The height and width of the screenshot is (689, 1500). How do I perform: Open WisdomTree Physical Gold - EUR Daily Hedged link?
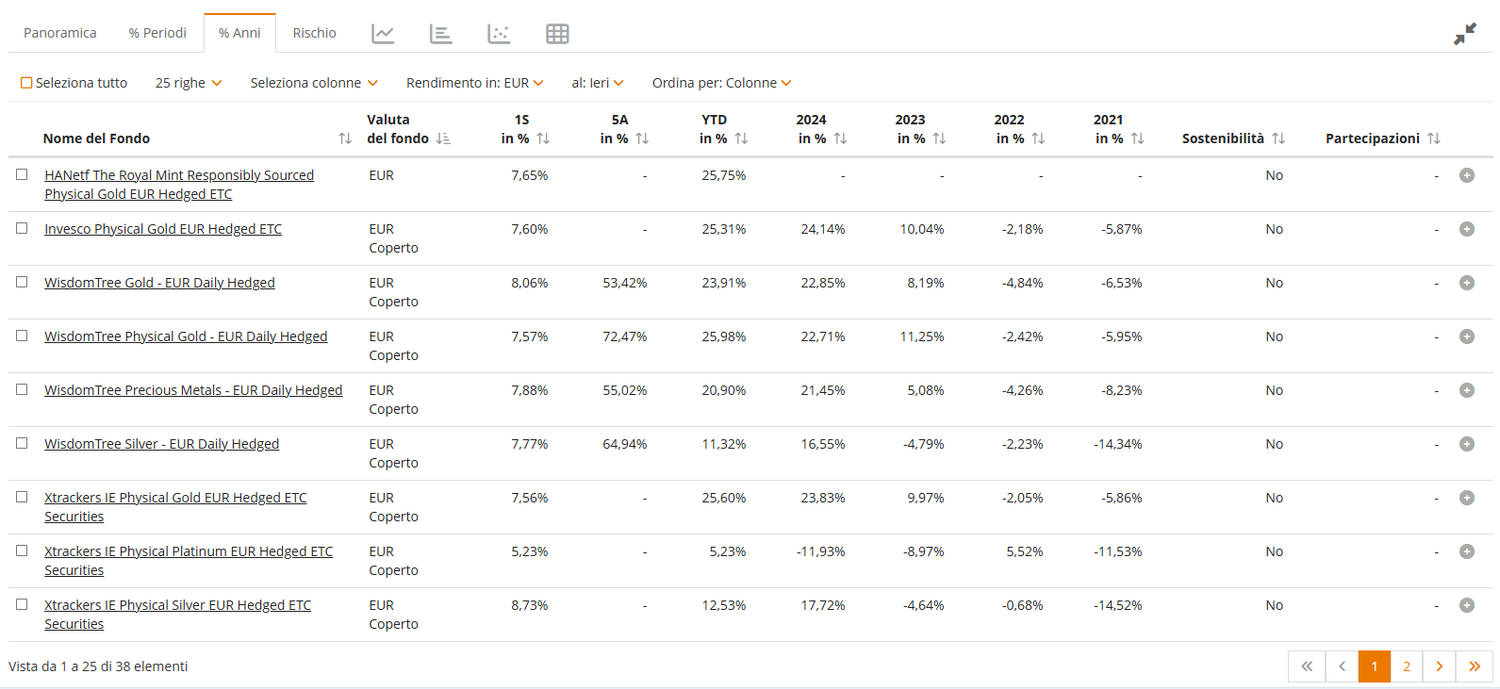pos(186,336)
